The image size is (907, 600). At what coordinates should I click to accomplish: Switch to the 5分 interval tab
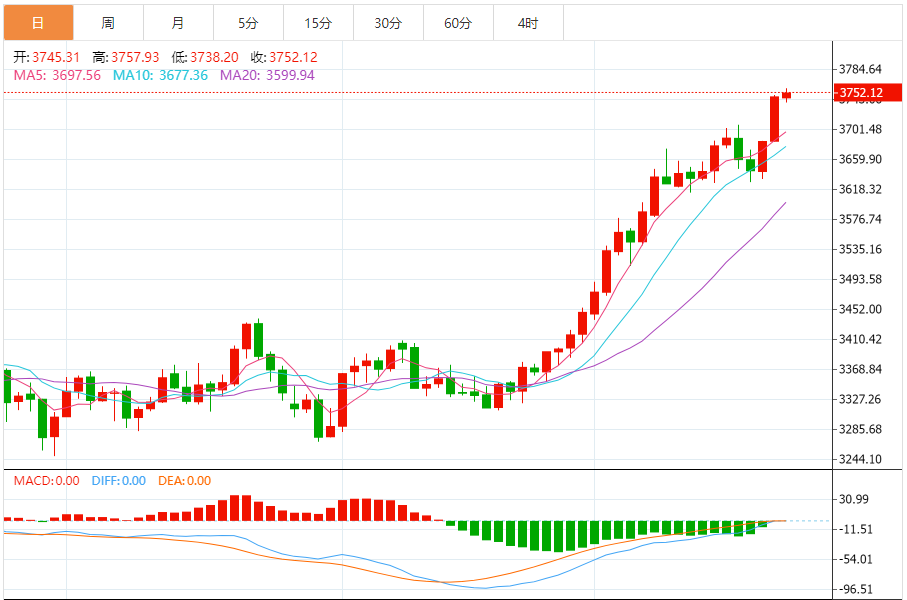pyautogui.click(x=248, y=22)
